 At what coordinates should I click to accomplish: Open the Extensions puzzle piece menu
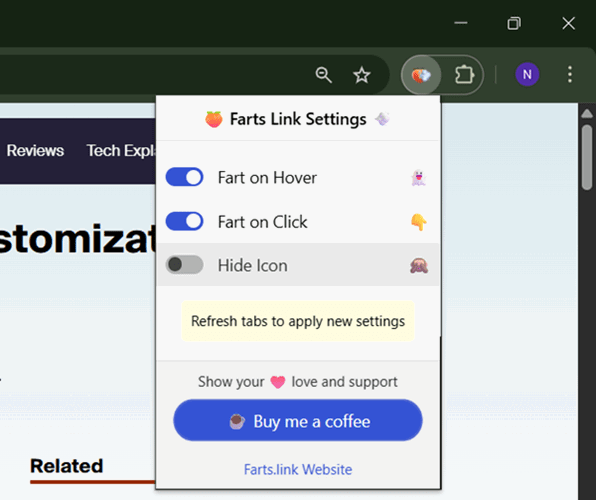pyautogui.click(x=464, y=75)
